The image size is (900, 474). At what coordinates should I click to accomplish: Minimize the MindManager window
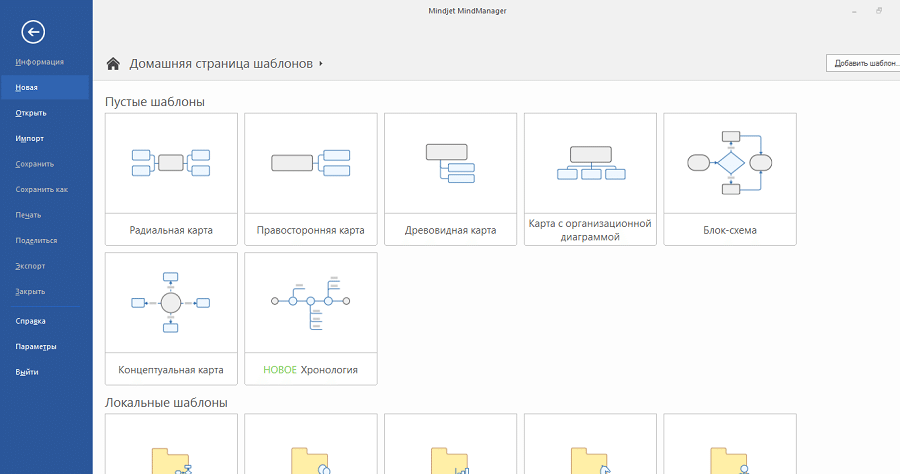854,11
